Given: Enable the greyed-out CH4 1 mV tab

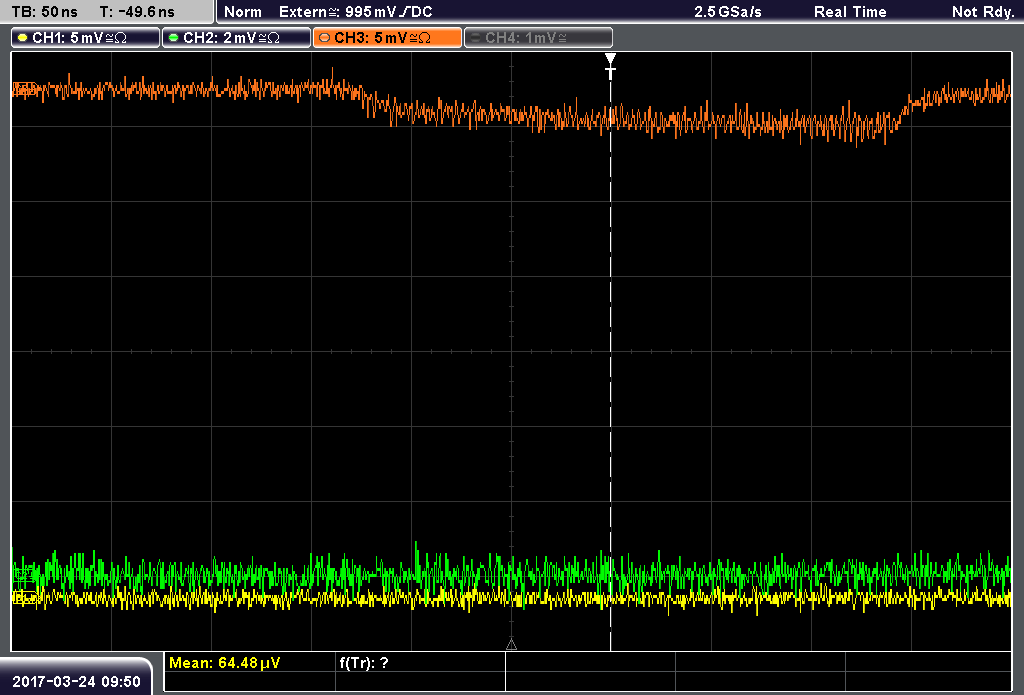Looking at the screenshot, I should [x=538, y=38].
